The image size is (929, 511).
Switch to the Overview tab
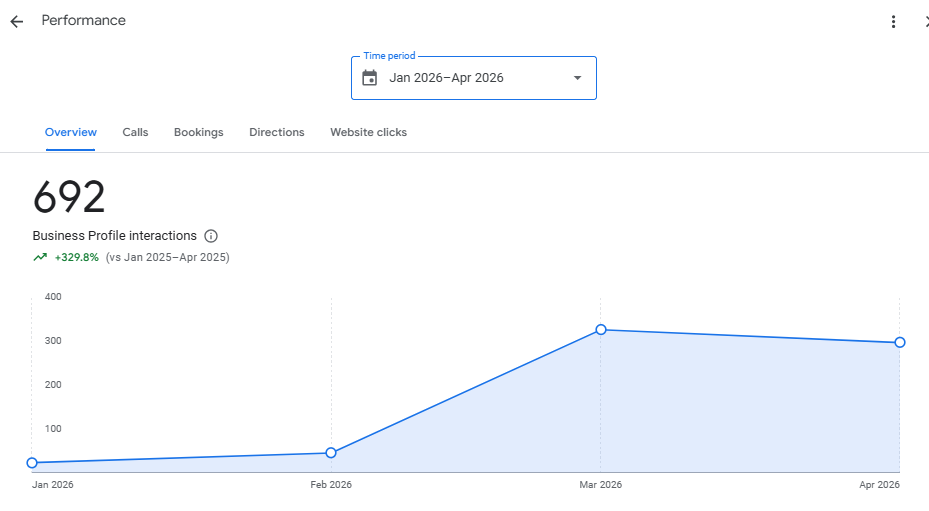[x=71, y=132]
